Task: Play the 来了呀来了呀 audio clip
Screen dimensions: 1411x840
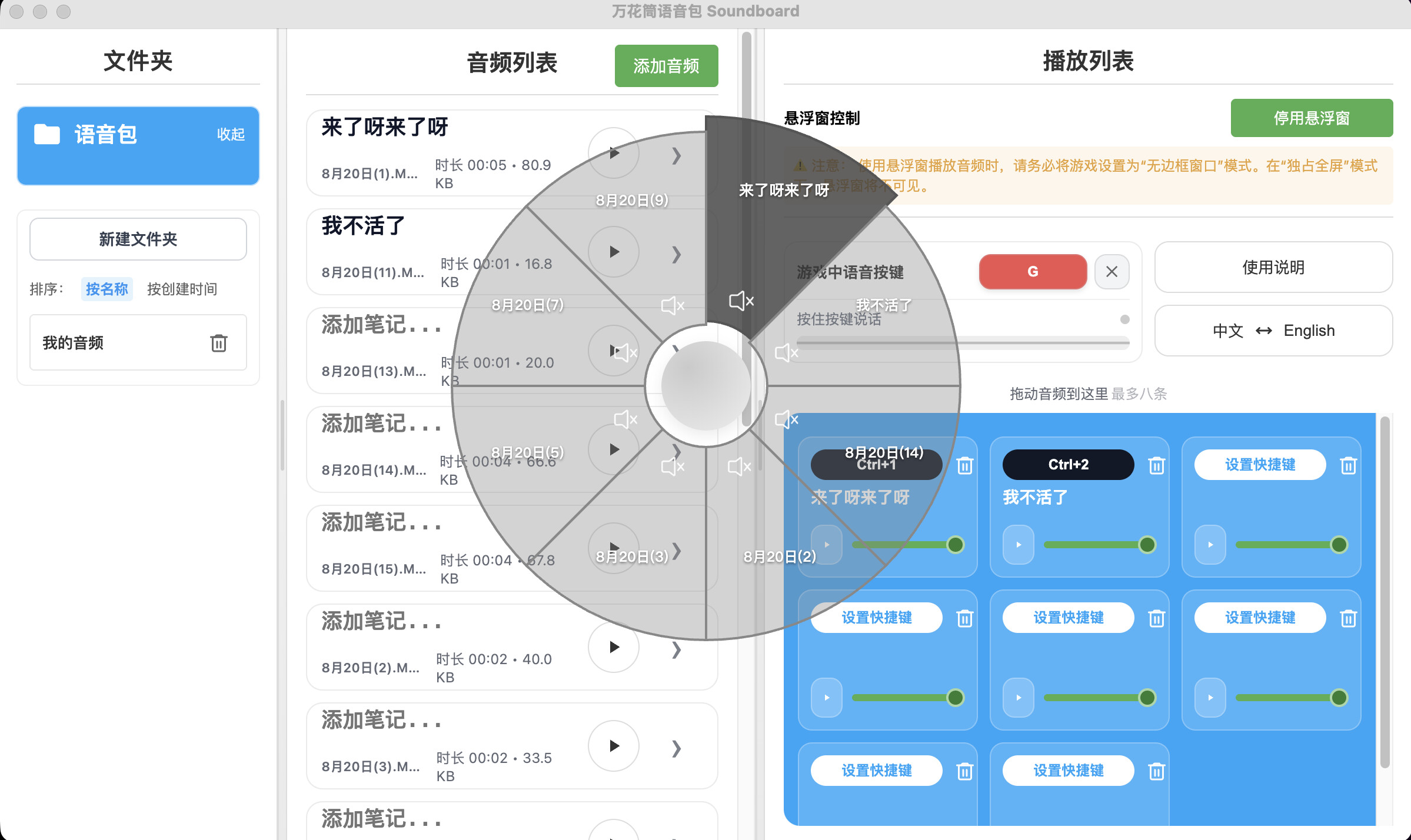Action: pyautogui.click(x=614, y=153)
